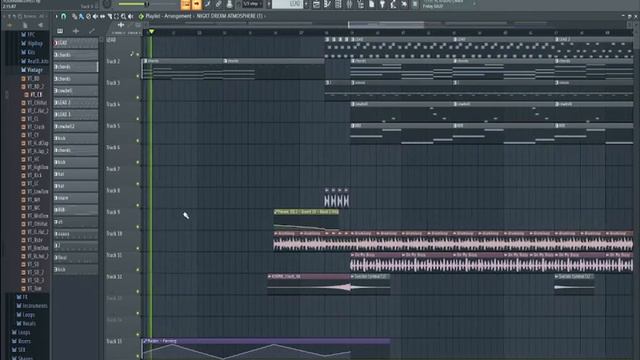
Task: Mute Track 6 using its green dot
Action: [x=138, y=162]
